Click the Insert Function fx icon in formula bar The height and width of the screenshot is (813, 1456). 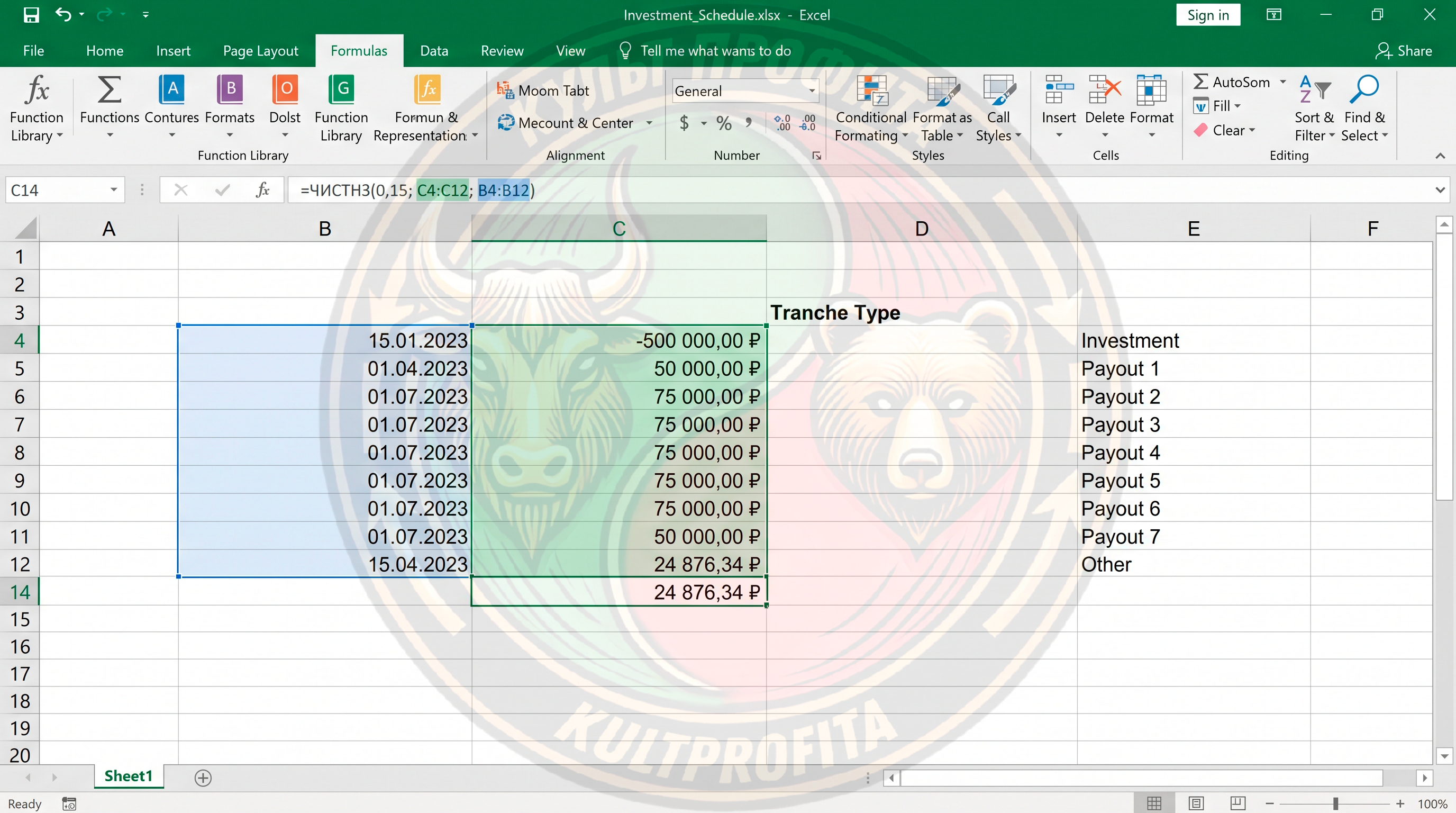(x=263, y=190)
